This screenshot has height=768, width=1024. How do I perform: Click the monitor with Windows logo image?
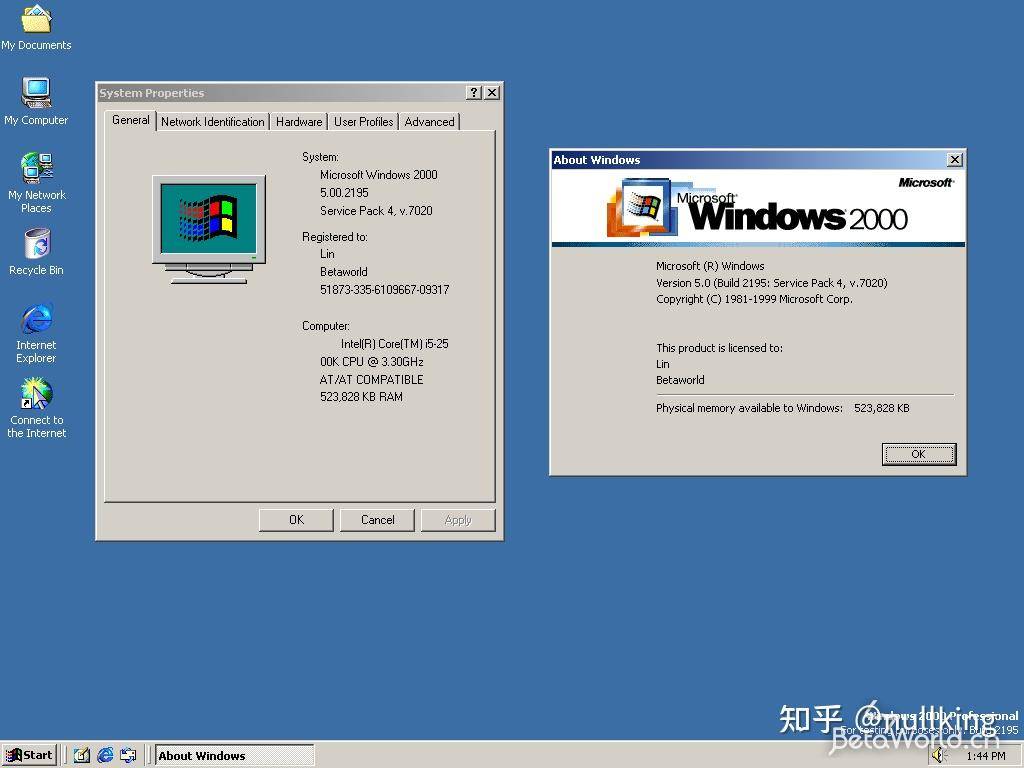tap(209, 229)
